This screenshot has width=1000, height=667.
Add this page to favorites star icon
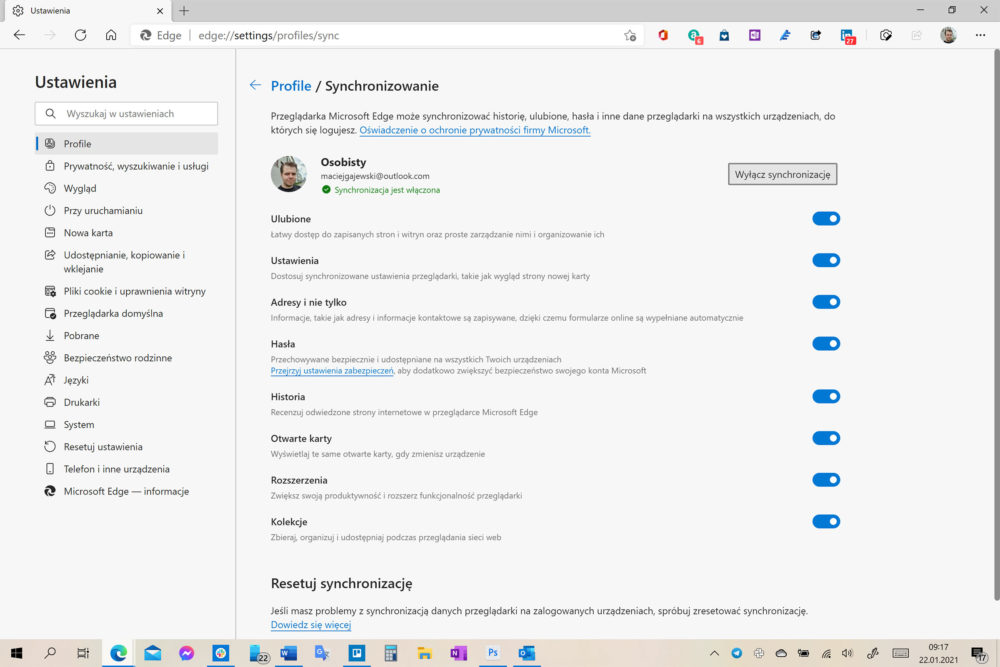(630, 36)
